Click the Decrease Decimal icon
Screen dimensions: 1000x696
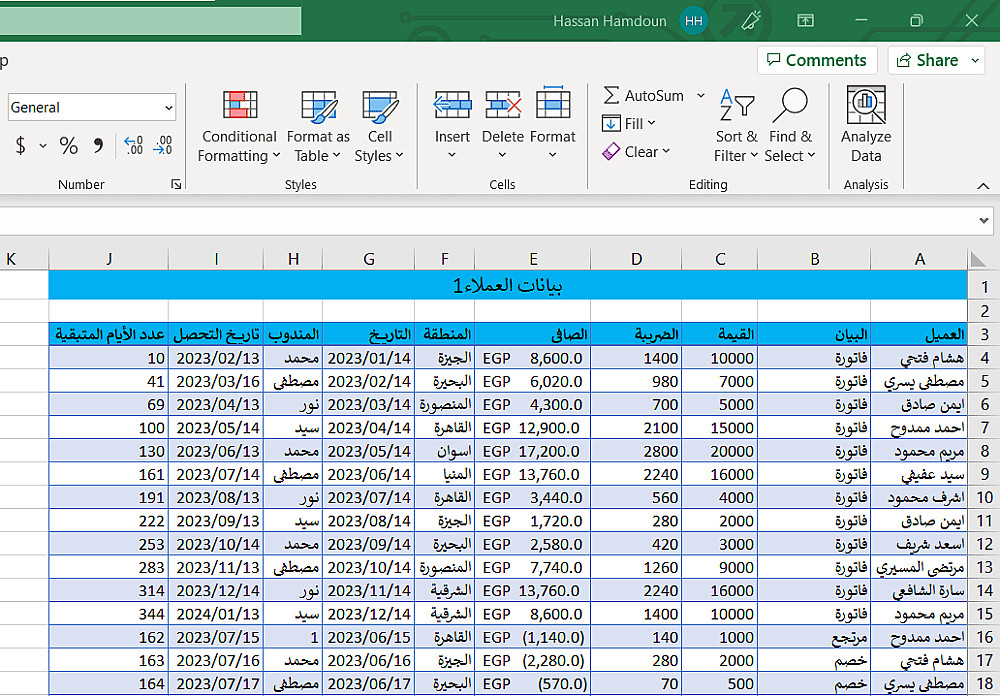point(162,146)
